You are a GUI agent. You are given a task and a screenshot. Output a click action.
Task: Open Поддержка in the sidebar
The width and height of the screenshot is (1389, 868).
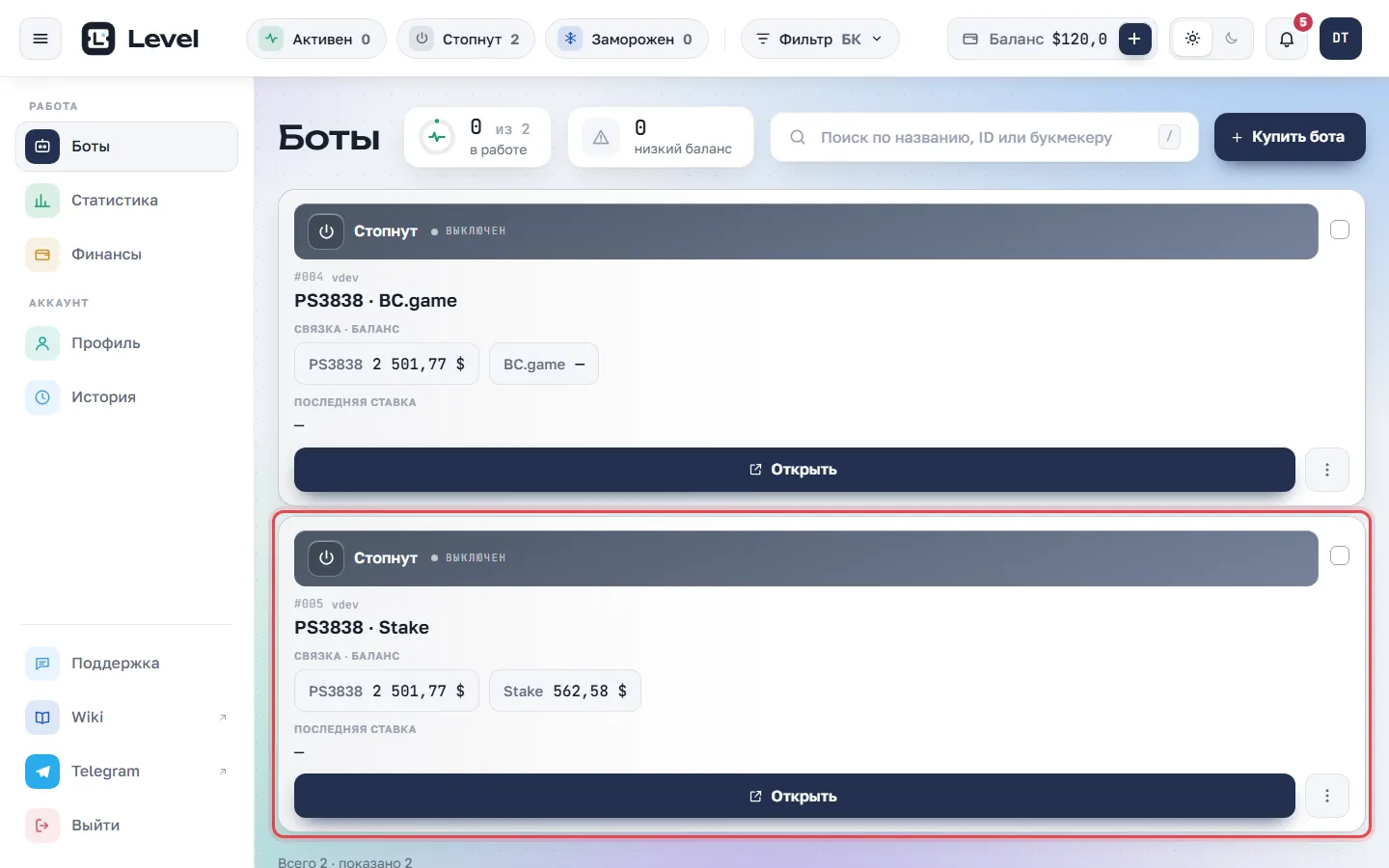(x=126, y=664)
